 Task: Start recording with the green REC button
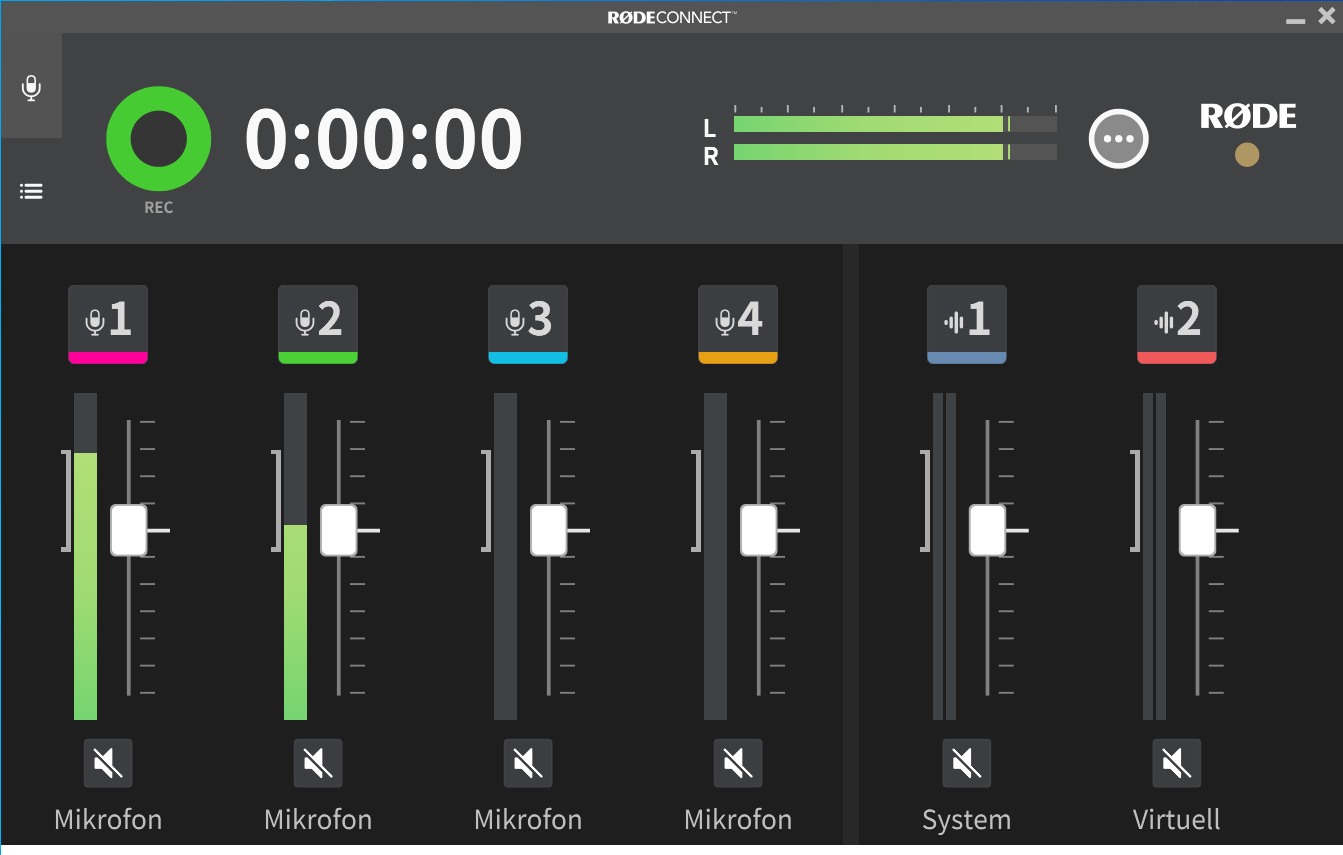[158, 139]
